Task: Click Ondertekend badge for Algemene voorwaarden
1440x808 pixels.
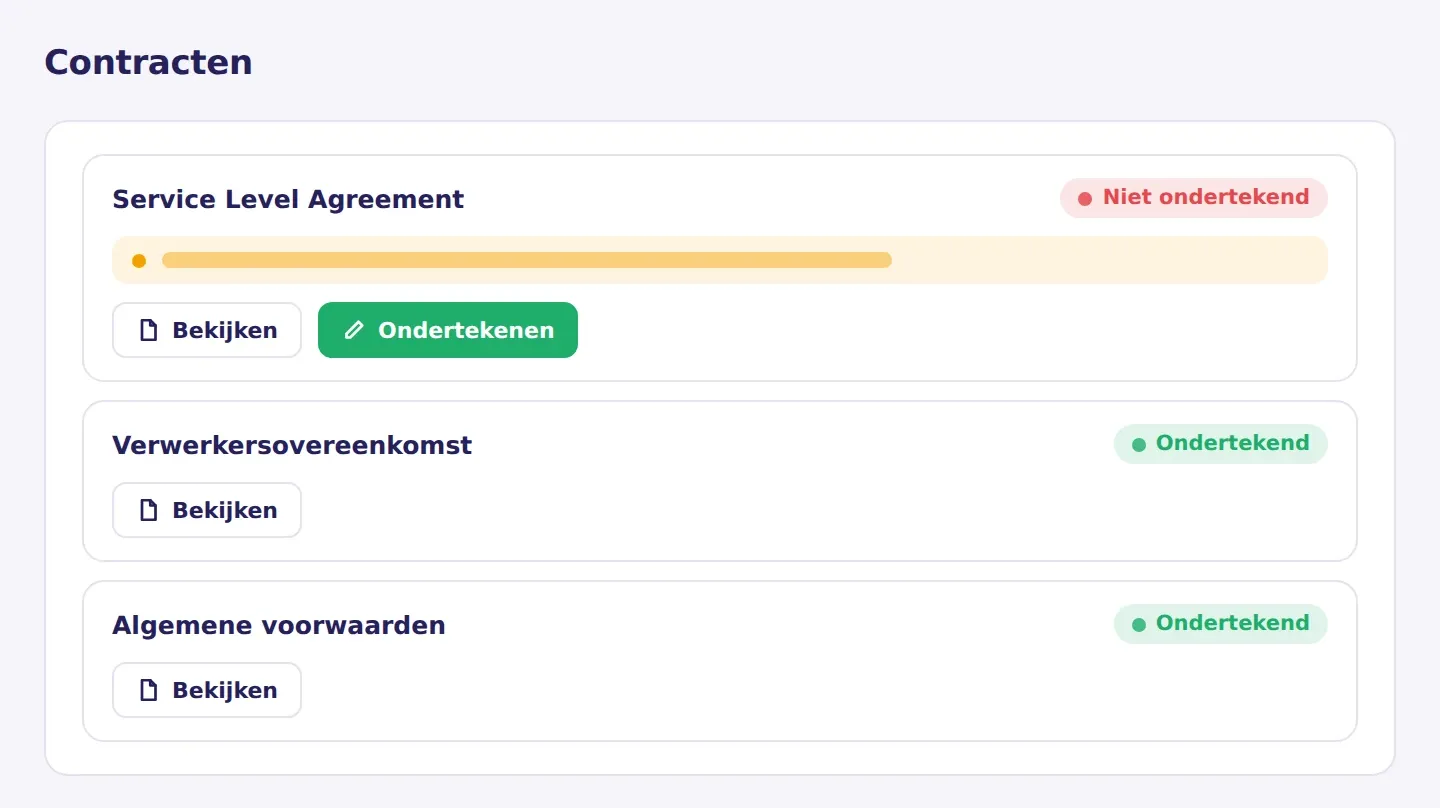Action: (x=1221, y=624)
